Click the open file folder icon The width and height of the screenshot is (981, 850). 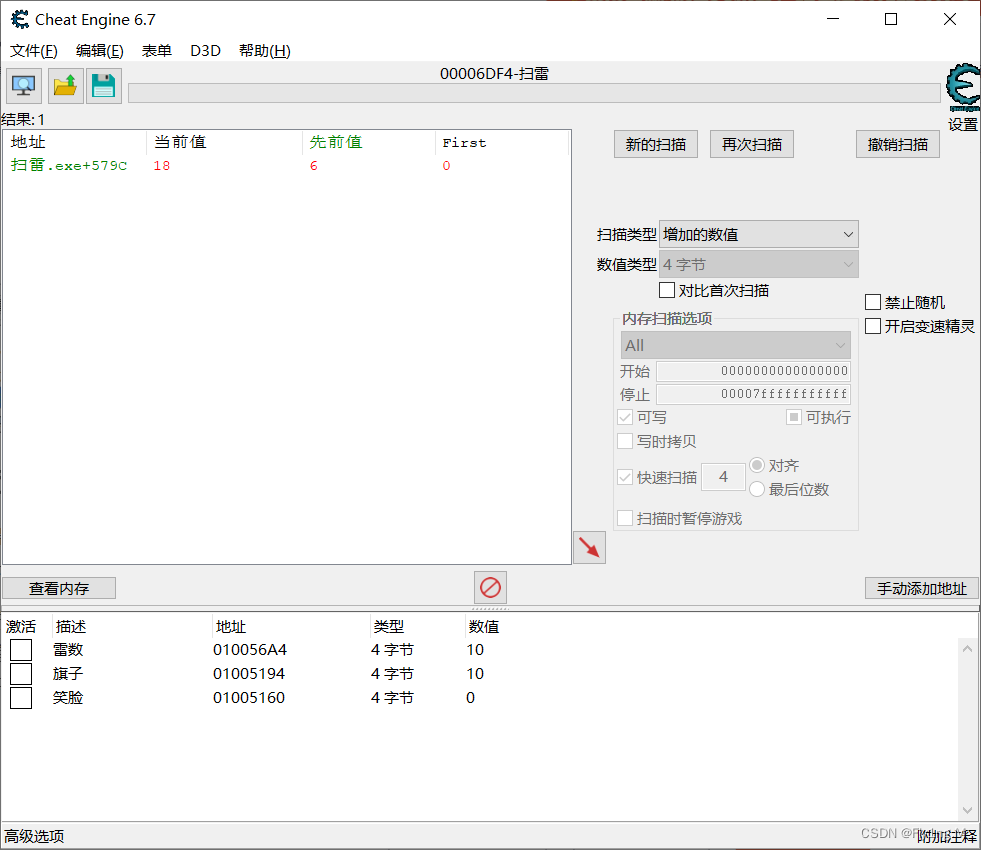[x=64, y=86]
